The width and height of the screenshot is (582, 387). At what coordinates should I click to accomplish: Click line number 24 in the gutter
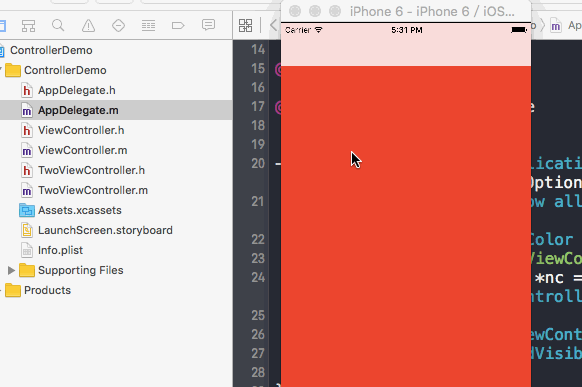tap(258, 277)
